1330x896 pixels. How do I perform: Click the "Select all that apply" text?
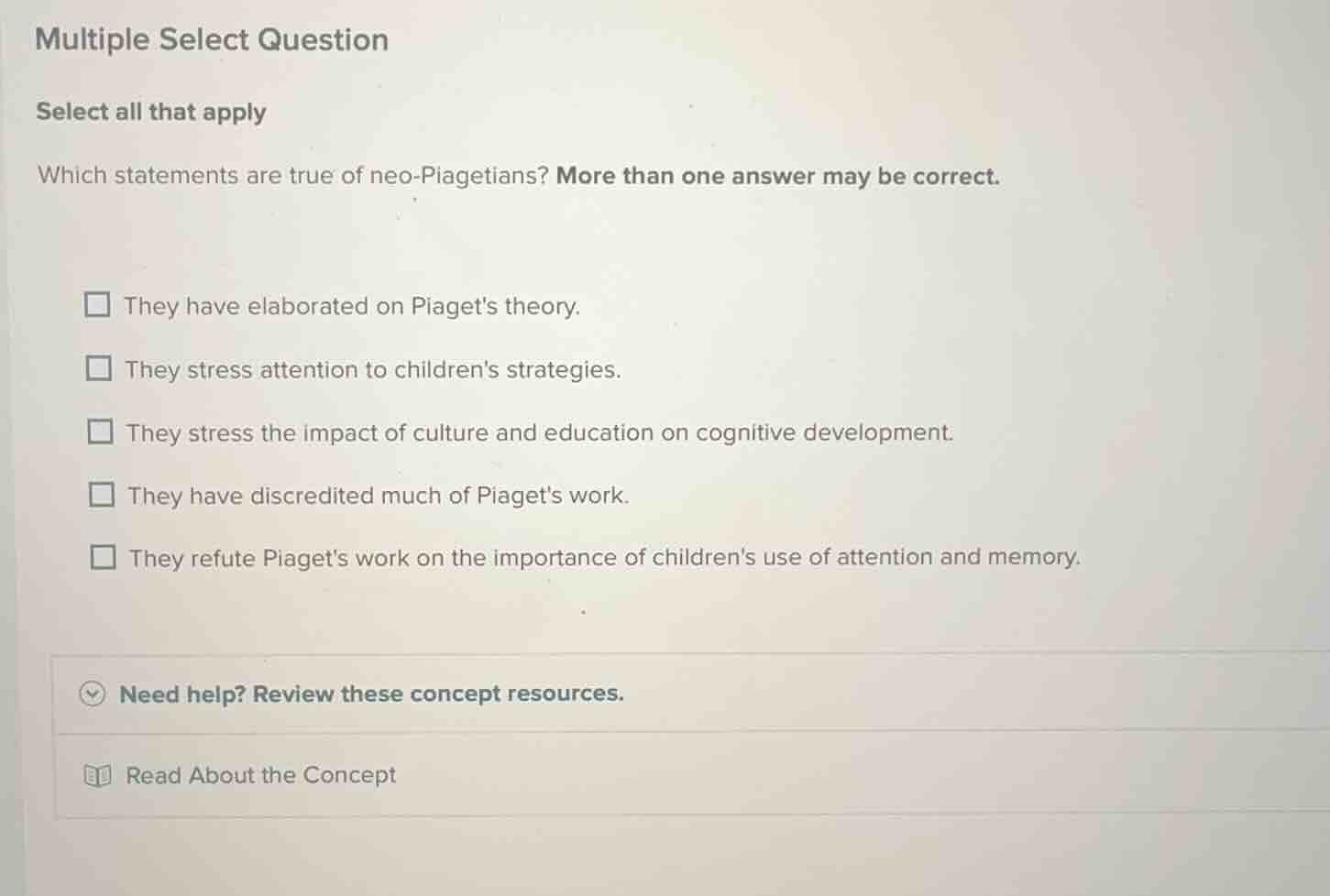coord(149,111)
